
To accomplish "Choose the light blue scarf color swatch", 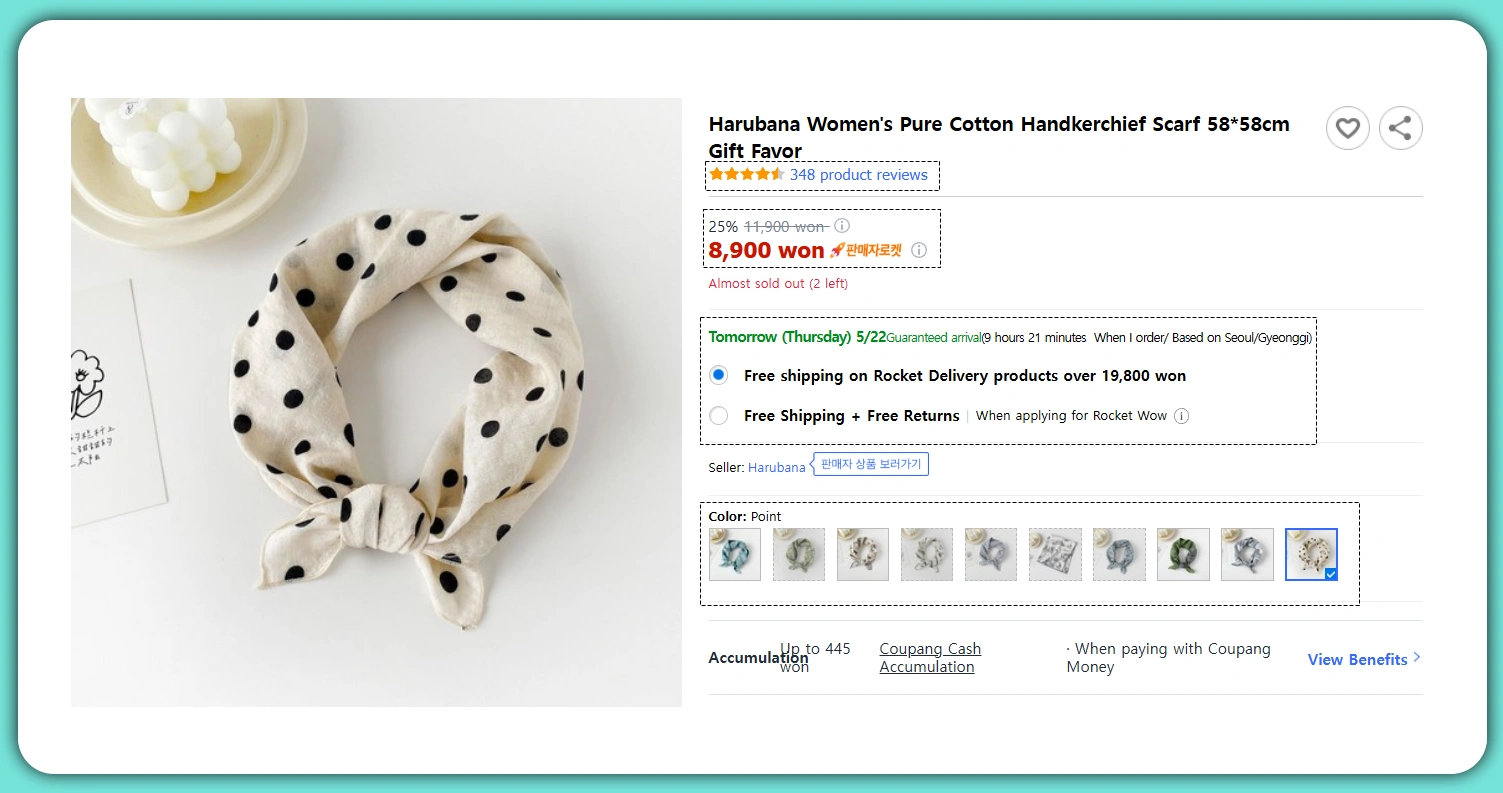I will pyautogui.click(x=734, y=554).
